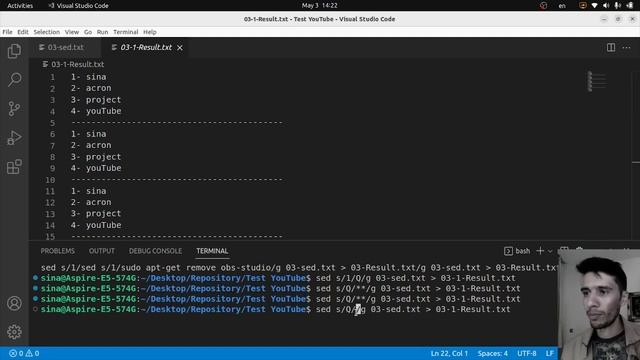Image resolution: width=640 pixels, height=360 pixels.
Task: Open the Go menu
Action: [x=88, y=32]
